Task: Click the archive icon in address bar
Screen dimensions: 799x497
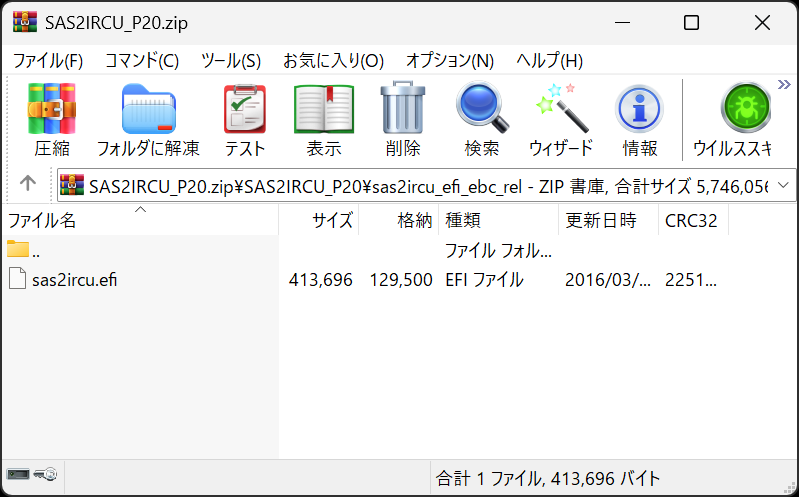Action: 72,185
